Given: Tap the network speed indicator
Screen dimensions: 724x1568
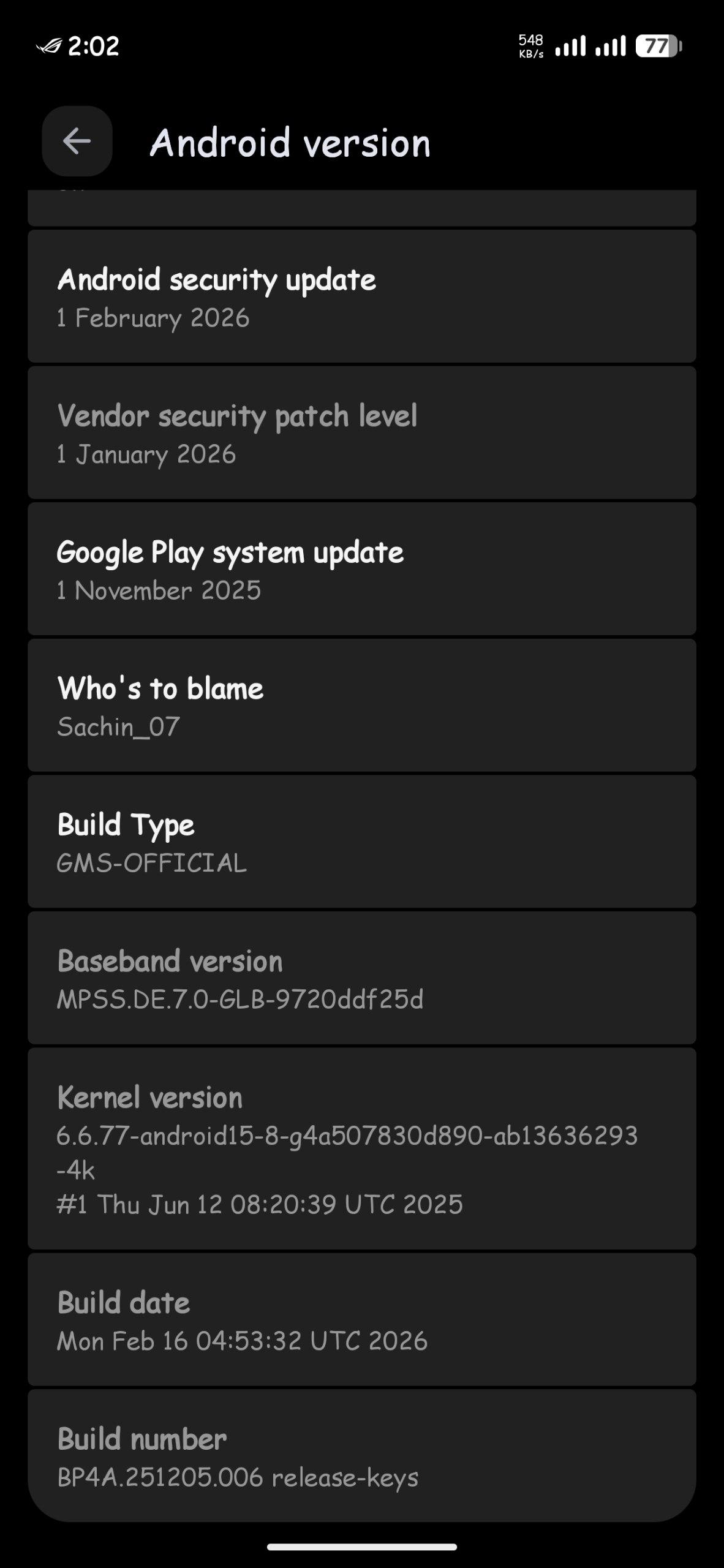Looking at the screenshot, I should (x=530, y=47).
